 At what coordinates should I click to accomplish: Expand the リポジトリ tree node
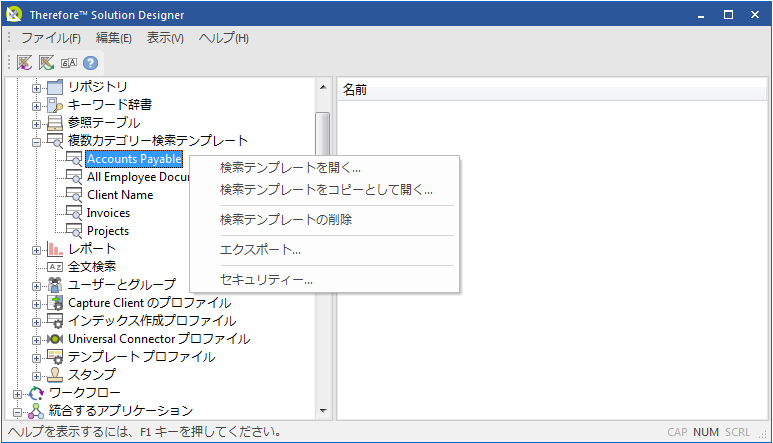[x=37, y=87]
